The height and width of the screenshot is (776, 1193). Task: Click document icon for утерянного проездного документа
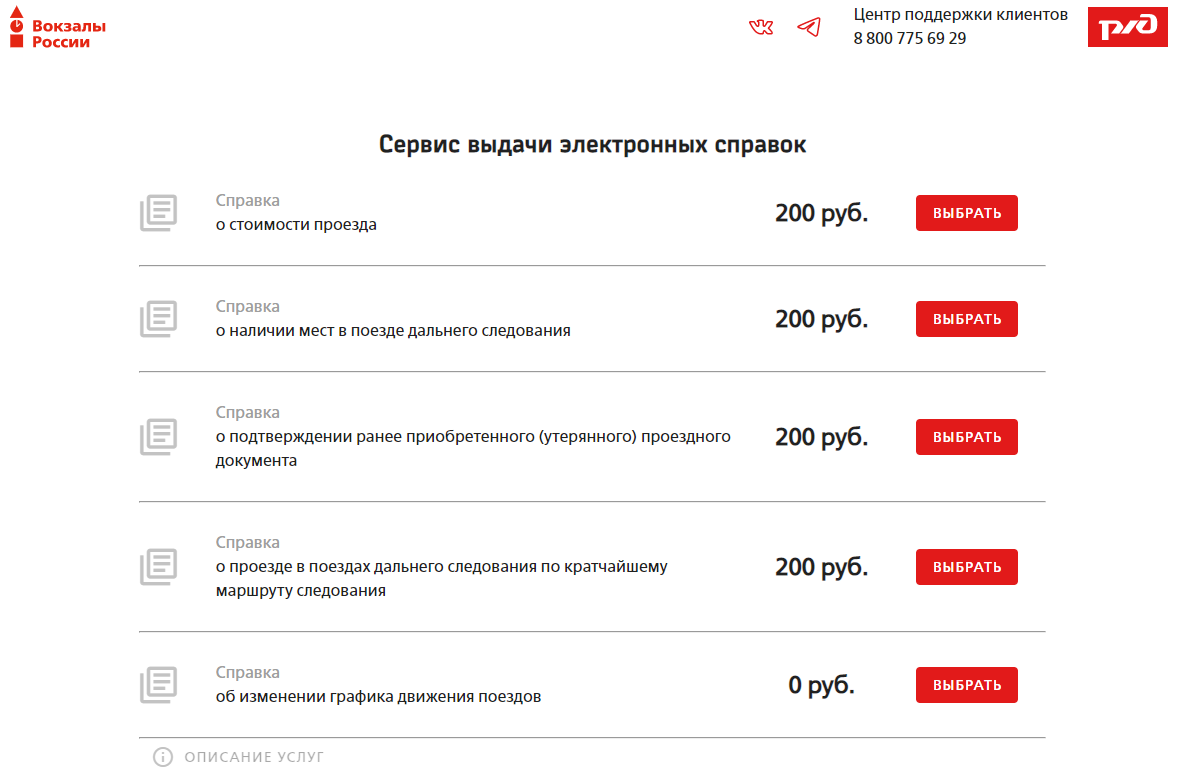(158, 437)
